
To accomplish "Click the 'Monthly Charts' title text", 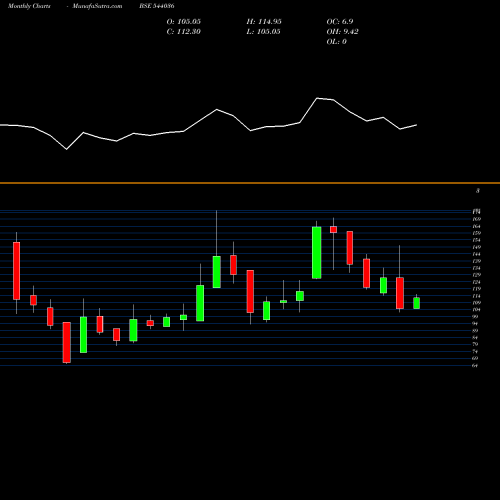I will [x=29, y=6].
